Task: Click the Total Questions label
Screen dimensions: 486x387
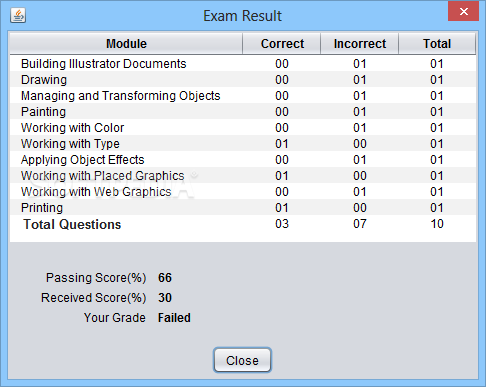Action: tap(72, 224)
